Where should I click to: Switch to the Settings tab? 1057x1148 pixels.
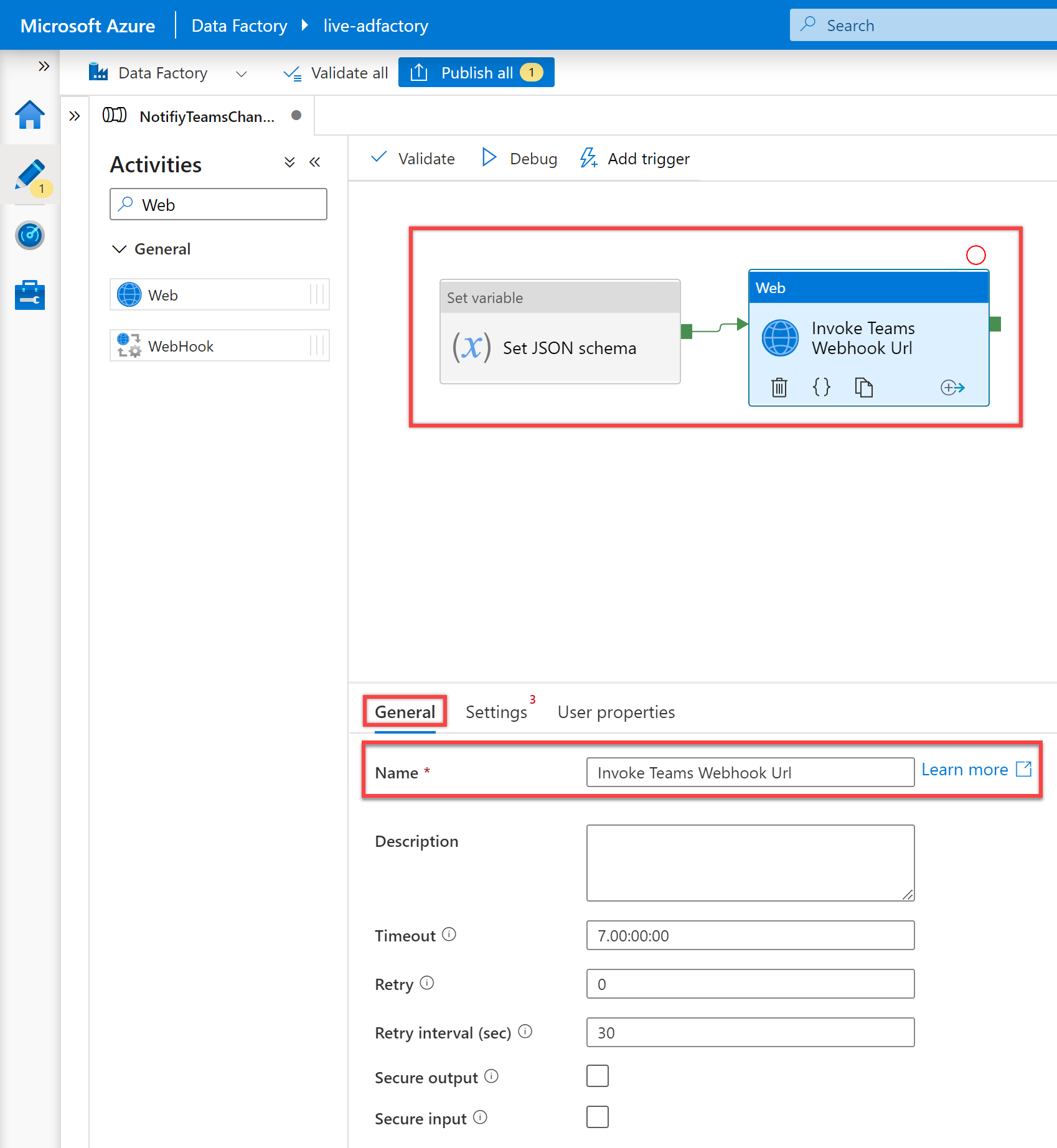point(496,712)
